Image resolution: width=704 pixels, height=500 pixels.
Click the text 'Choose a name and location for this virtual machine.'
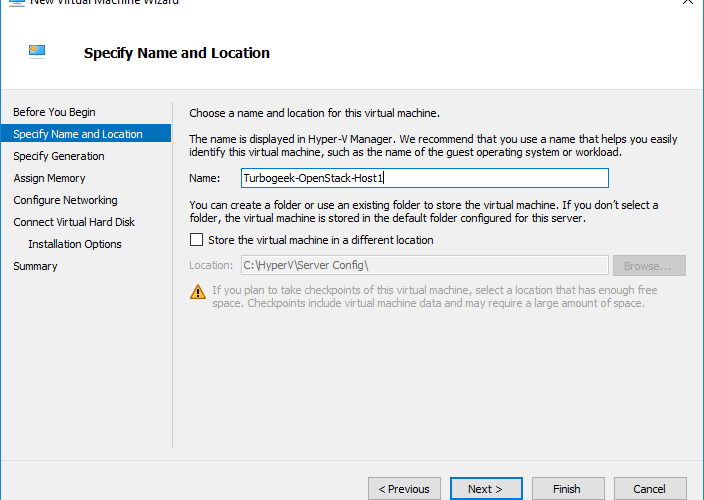(314, 113)
